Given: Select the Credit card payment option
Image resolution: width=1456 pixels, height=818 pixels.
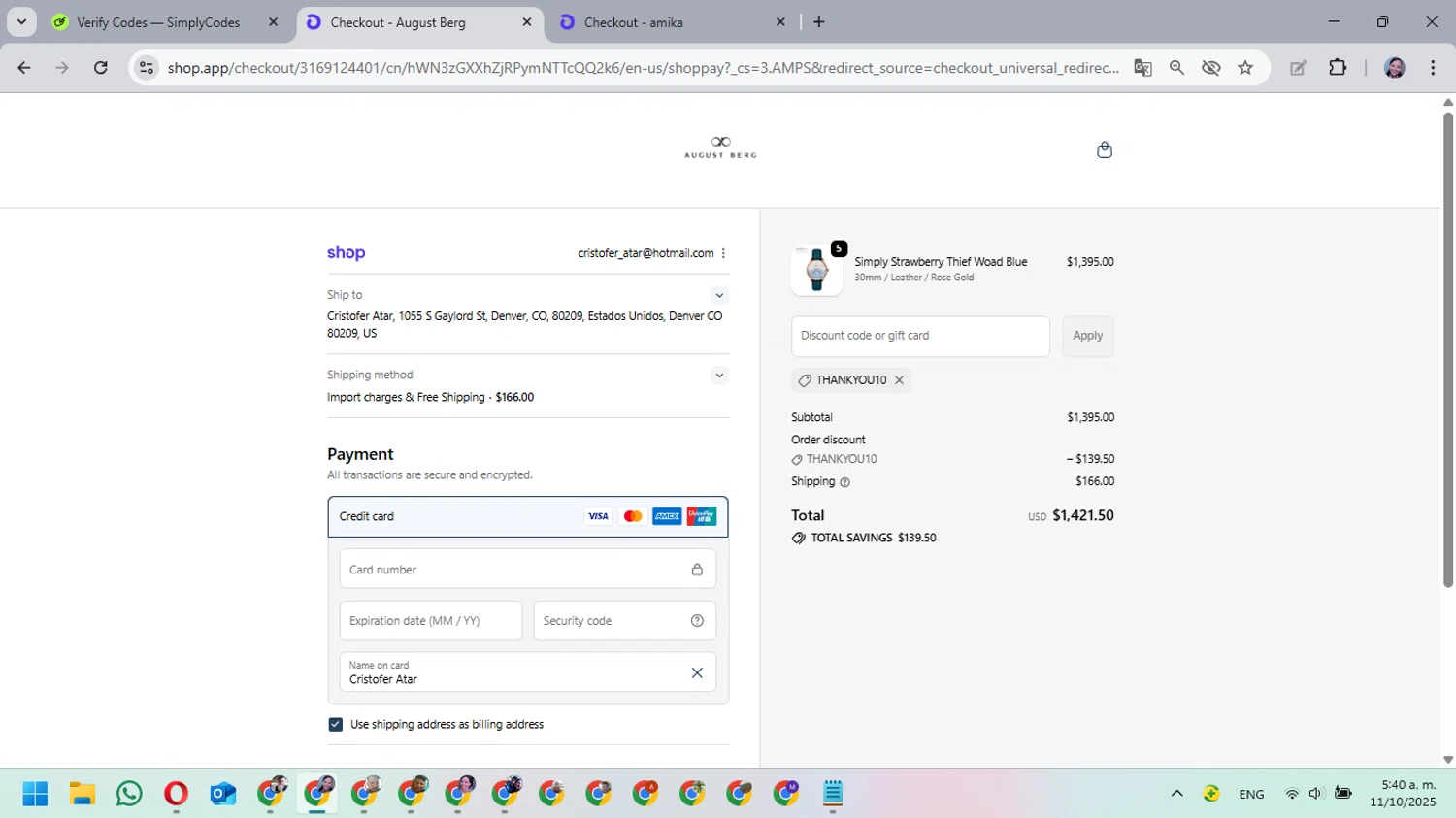Looking at the screenshot, I should pos(528,516).
